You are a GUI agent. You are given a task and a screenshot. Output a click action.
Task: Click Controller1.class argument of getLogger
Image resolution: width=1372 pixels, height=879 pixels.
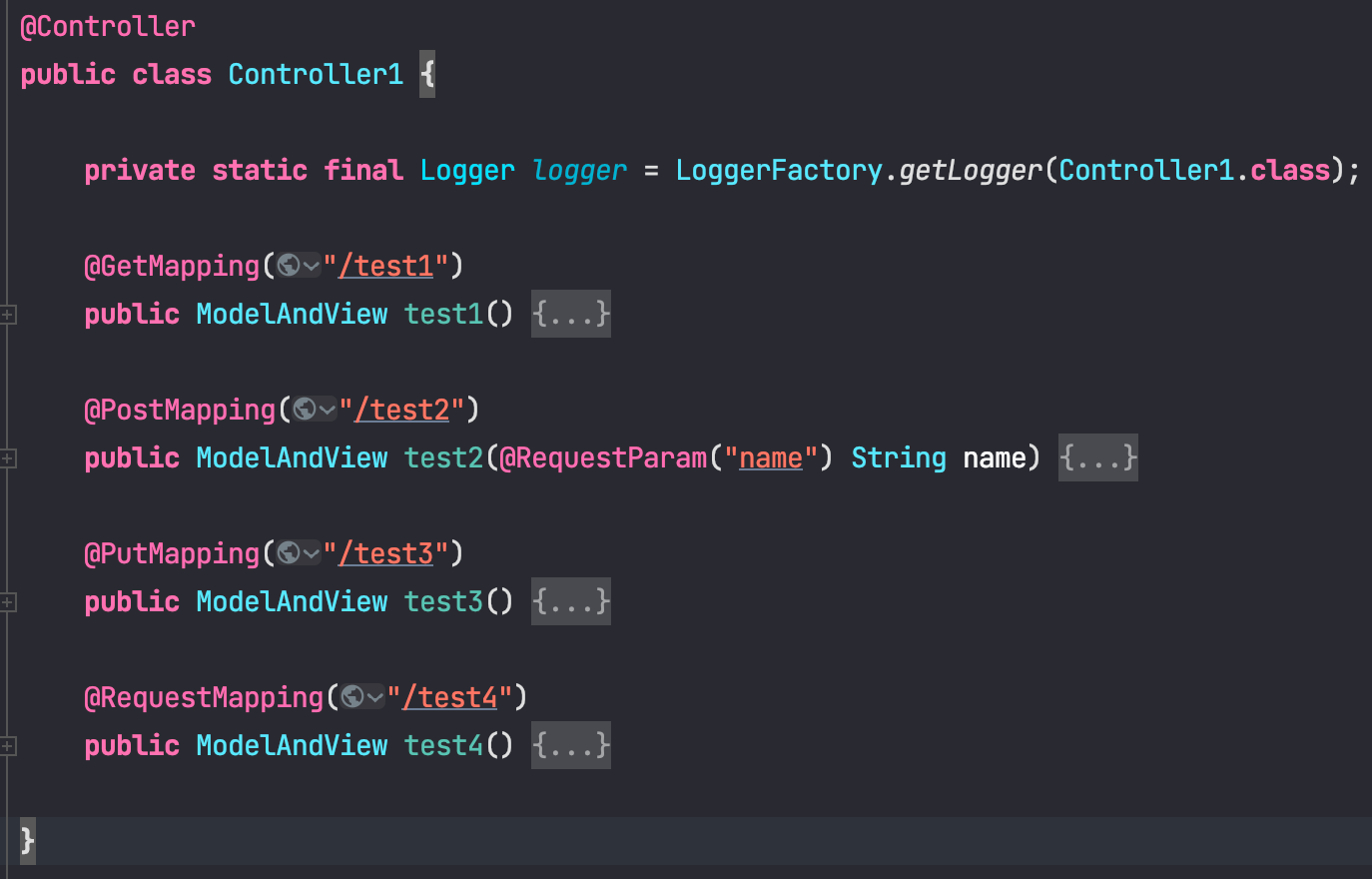coord(1194,170)
